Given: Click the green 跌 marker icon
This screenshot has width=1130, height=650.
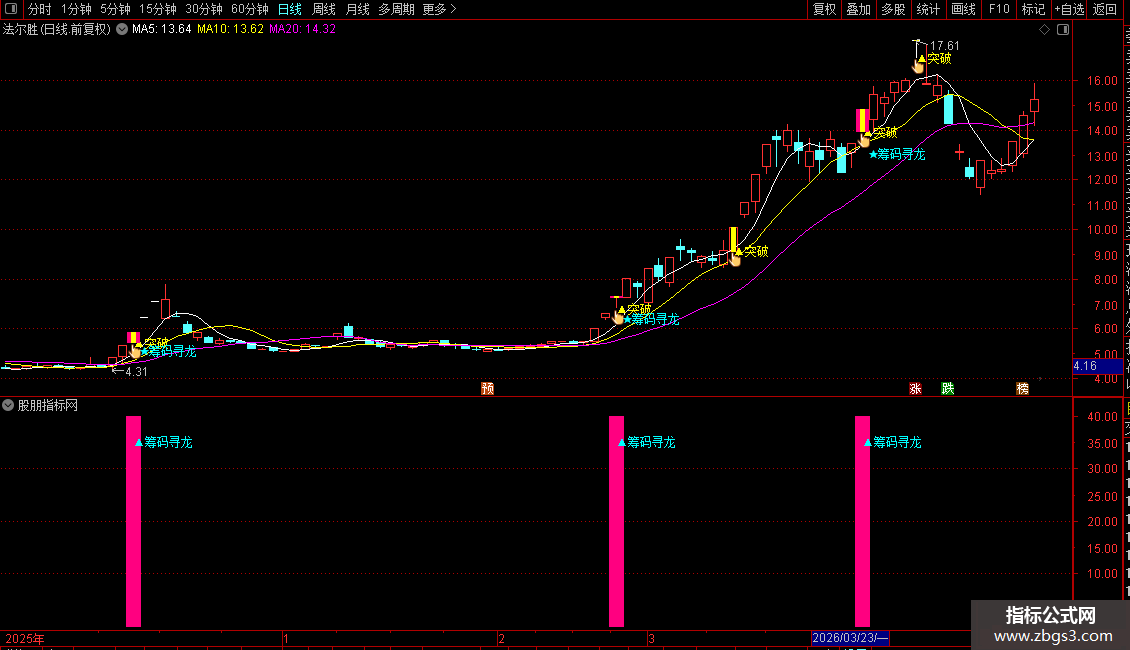Looking at the screenshot, I should 948,388.
